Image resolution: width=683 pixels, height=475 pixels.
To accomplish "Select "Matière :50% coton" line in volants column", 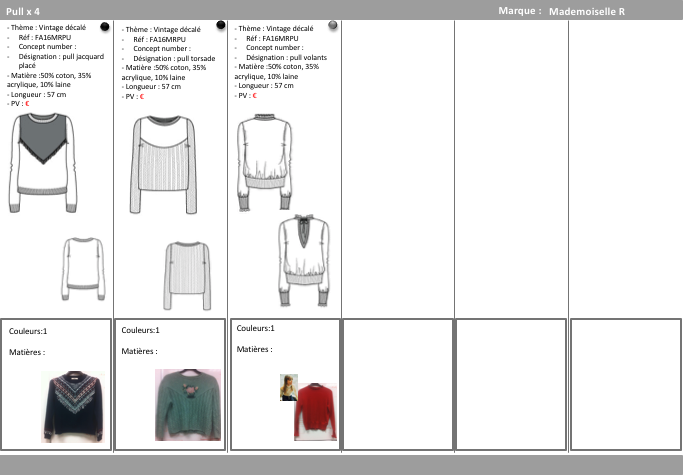I will tap(277, 71).
